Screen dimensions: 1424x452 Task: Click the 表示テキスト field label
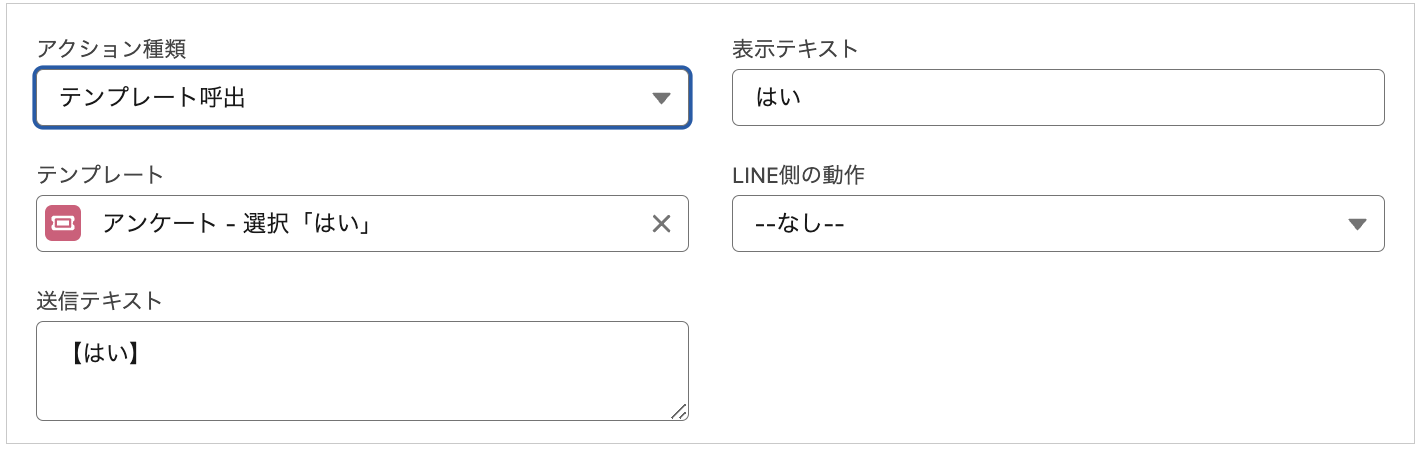pyautogui.click(x=795, y=49)
